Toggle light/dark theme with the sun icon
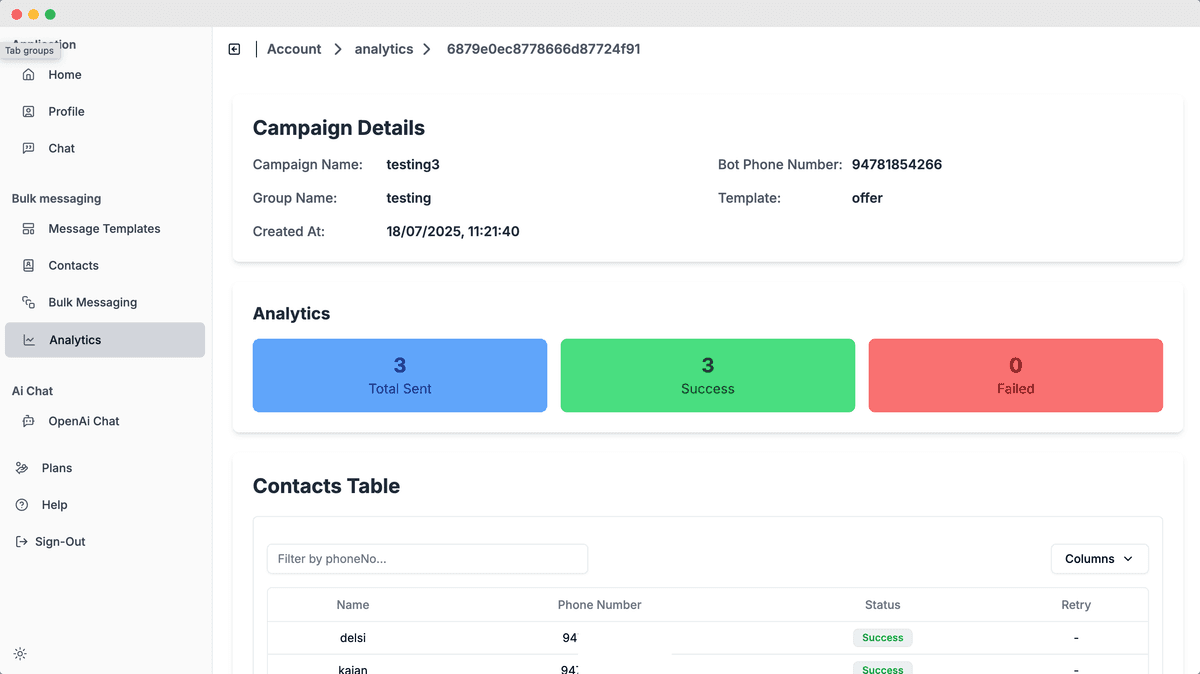The image size is (1200, 674). coord(20,653)
